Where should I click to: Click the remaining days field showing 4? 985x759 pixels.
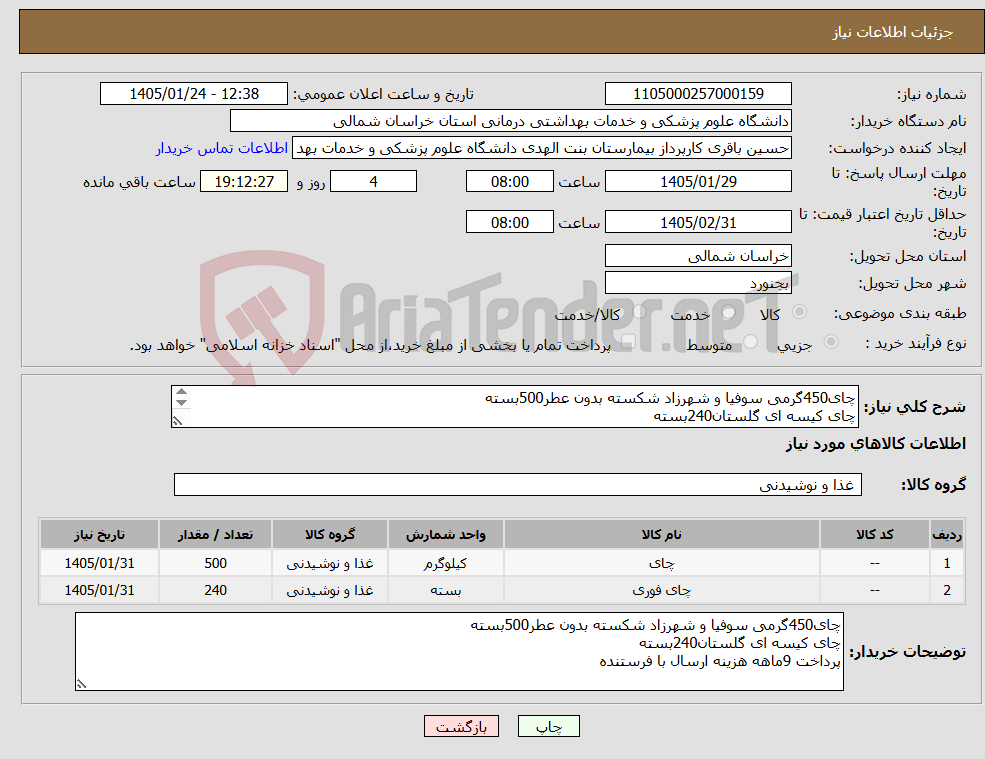(x=373, y=182)
